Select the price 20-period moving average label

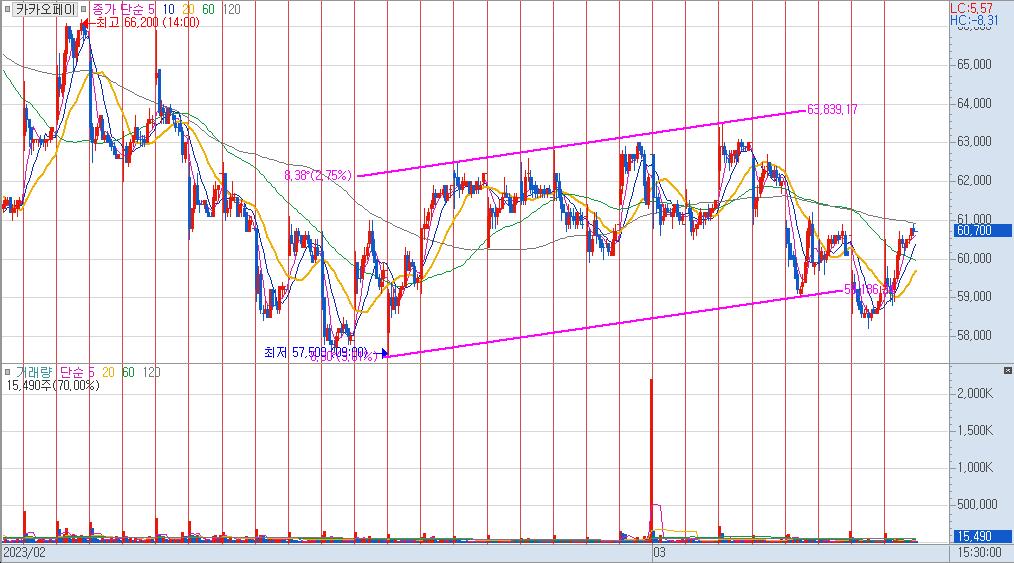tap(188, 9)
